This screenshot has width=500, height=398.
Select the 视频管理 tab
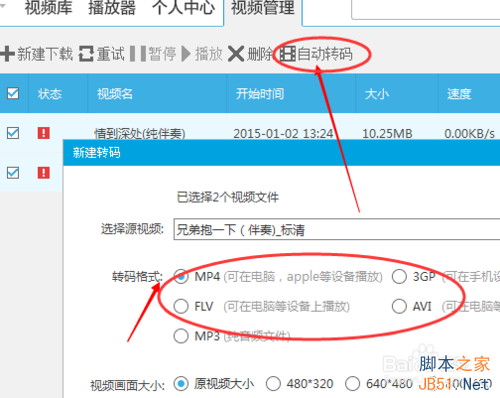[263, 7]
